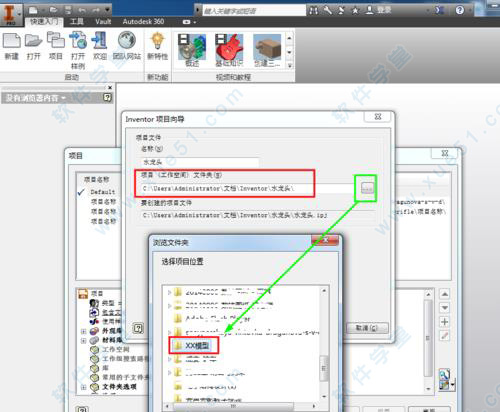Click the New (新建) file icon
This screenshot has width=500, height=412.
tap(12, 41)
